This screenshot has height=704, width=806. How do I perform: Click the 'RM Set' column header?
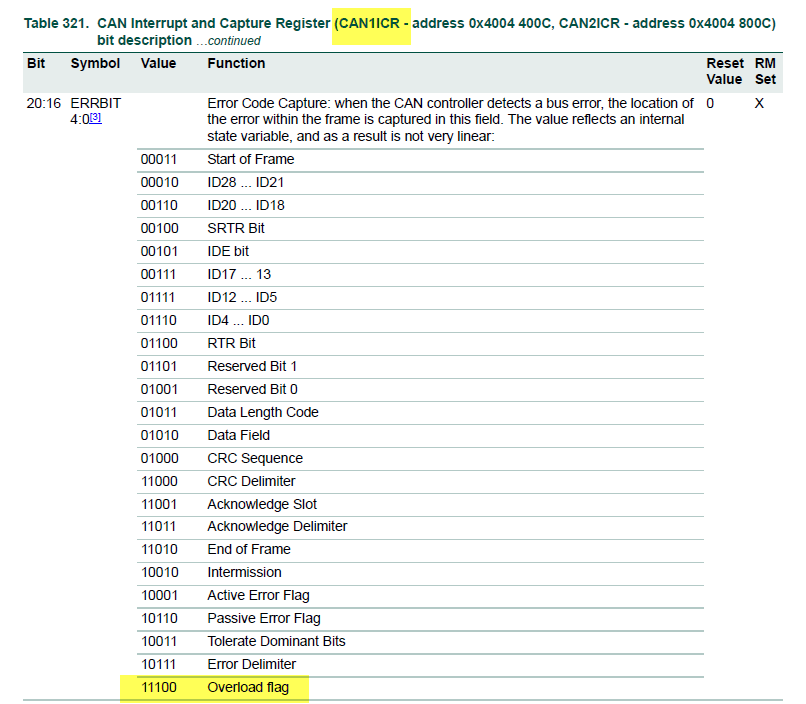[x=765, y=71]
